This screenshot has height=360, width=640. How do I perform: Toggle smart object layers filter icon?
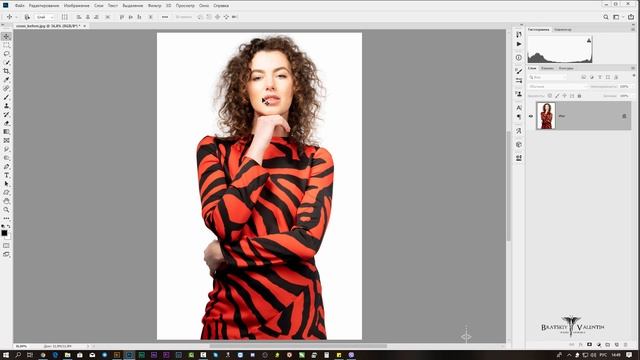(x=616, y=77)
